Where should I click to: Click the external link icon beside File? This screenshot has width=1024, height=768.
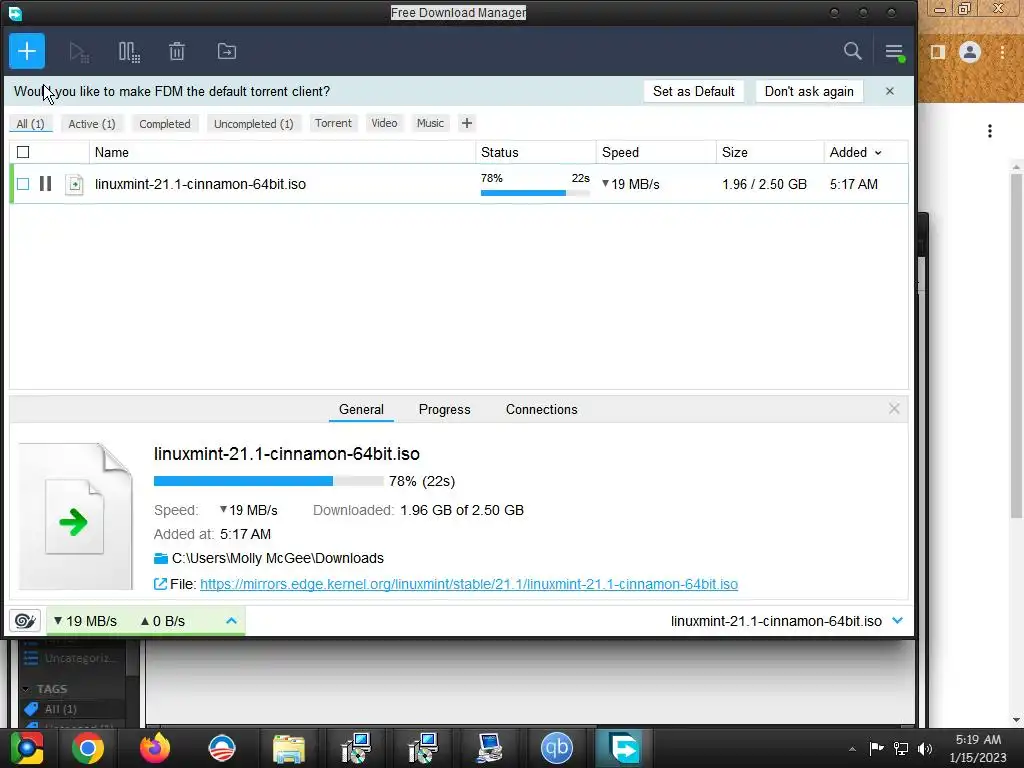point(160,584)
